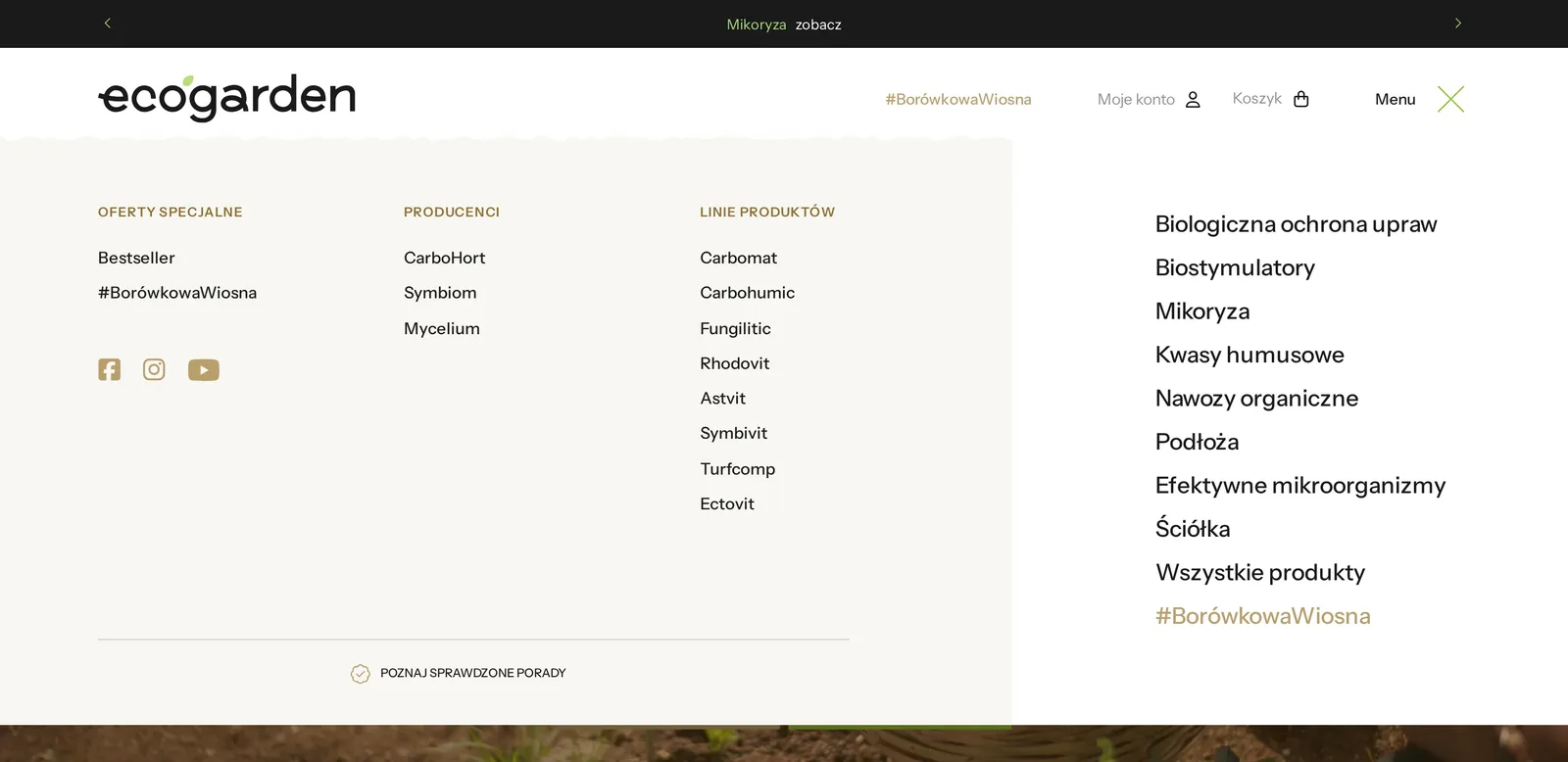This screenshot has width=1568, height=762.
Task: Close the menu with the green X icon
Action: (x=1450, y=99)
